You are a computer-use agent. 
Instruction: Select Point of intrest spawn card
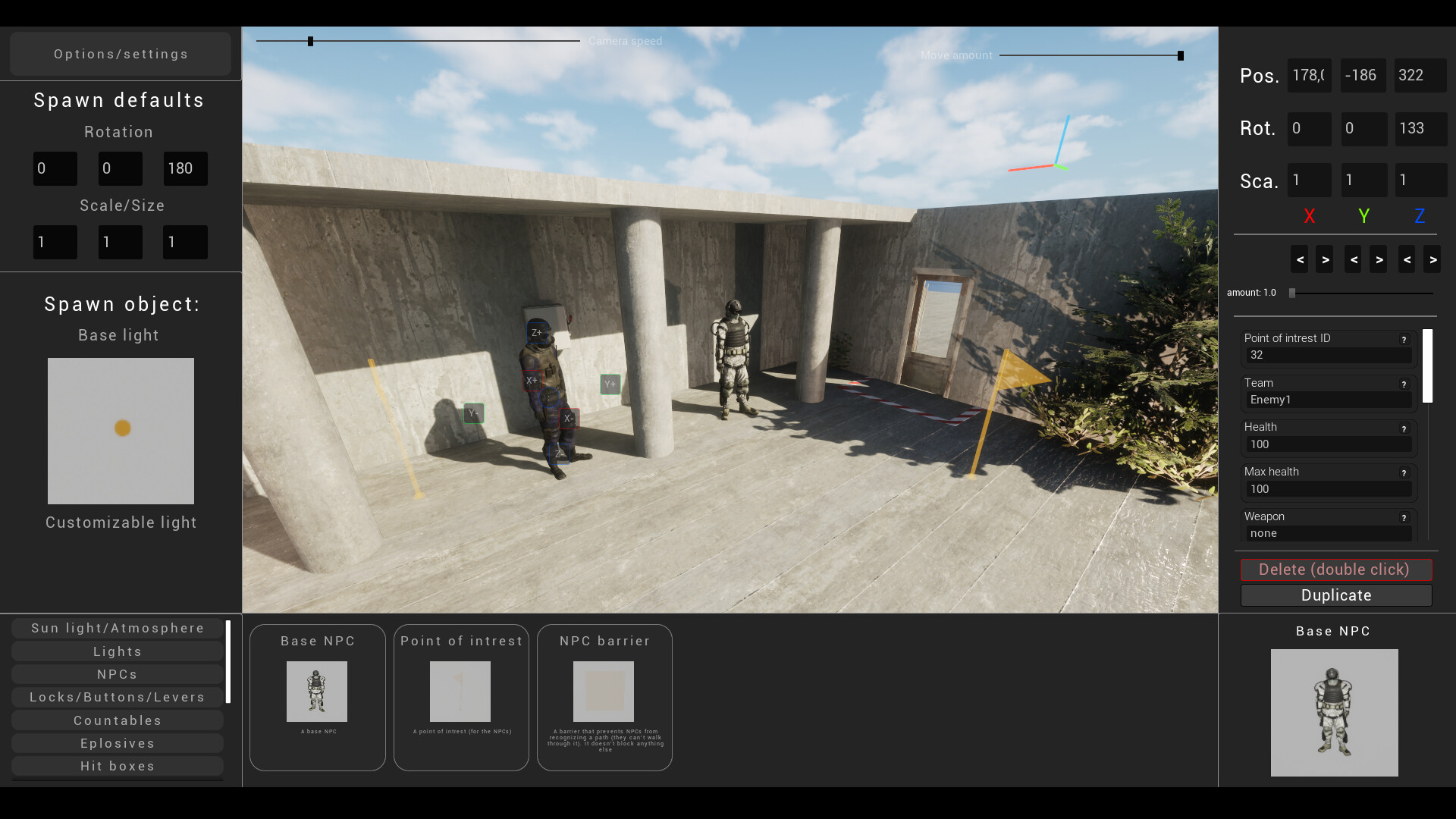(461, 698)
